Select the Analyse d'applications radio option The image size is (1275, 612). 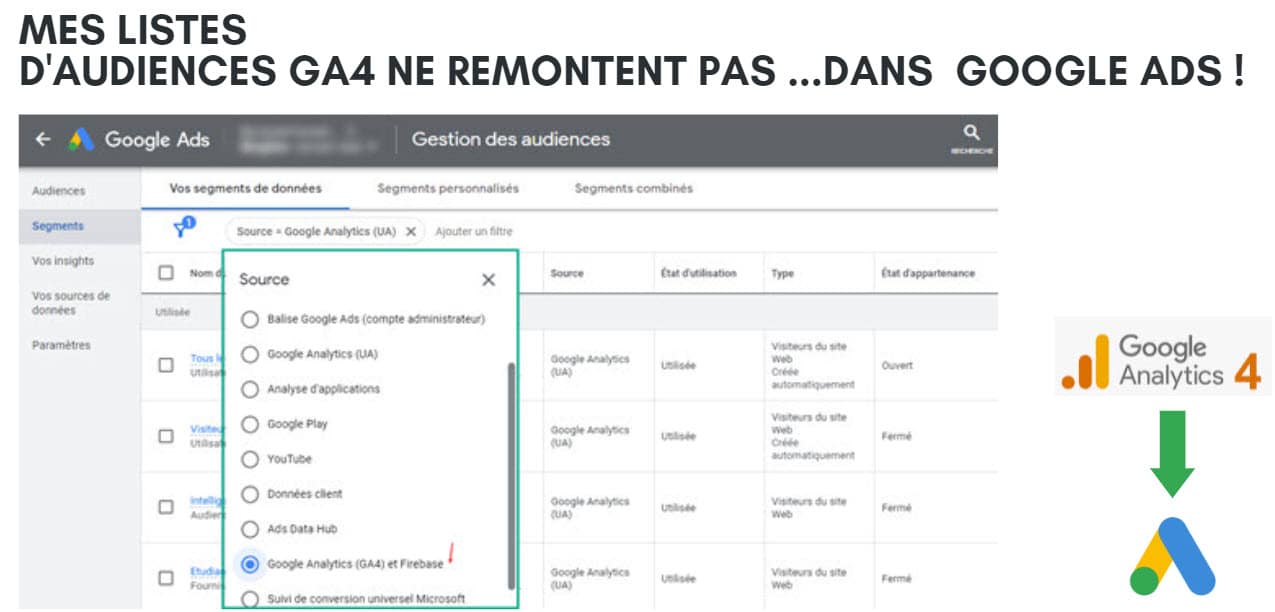tap(250, 389)
